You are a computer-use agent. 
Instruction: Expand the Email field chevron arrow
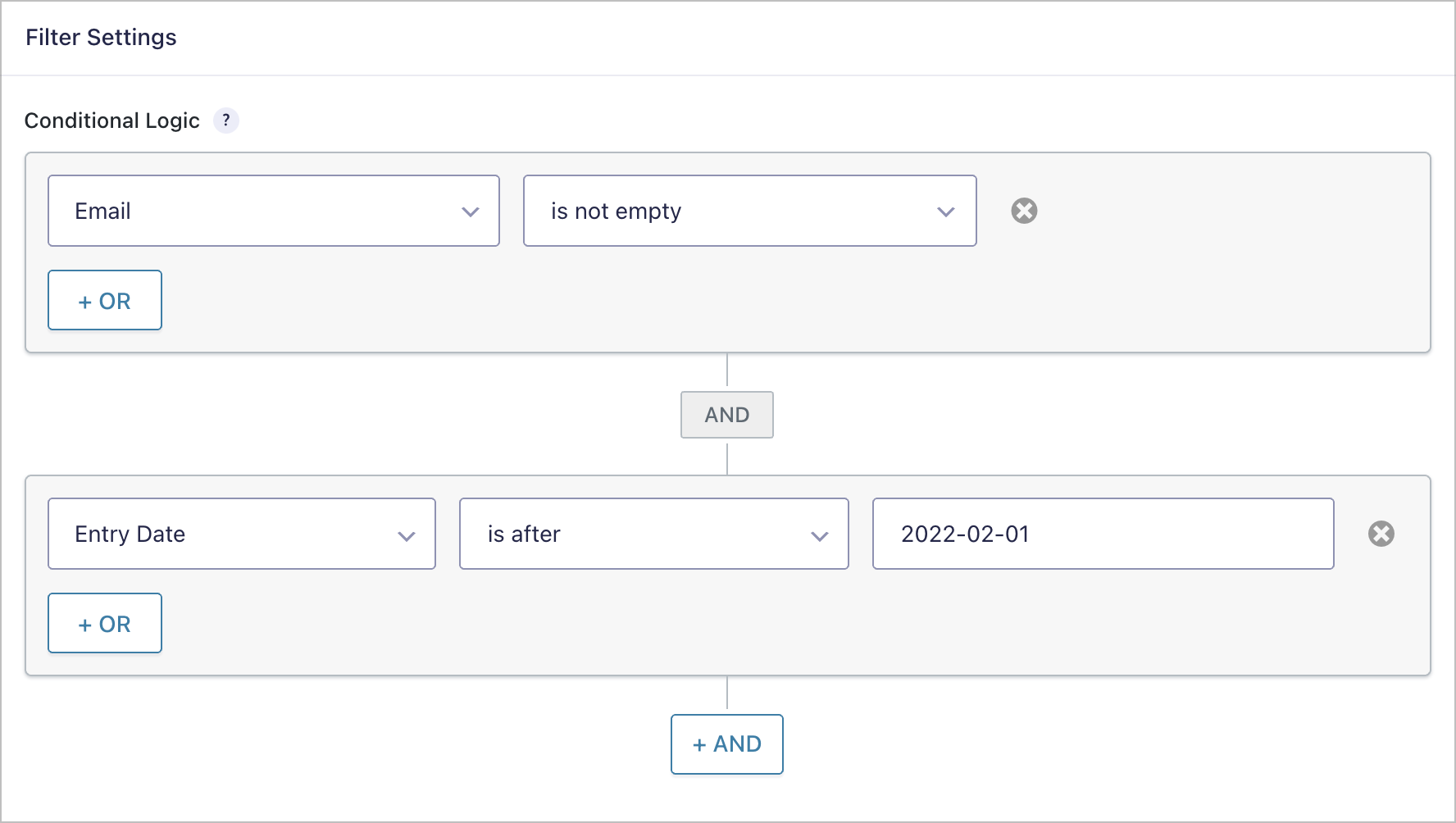click(470, 211)
